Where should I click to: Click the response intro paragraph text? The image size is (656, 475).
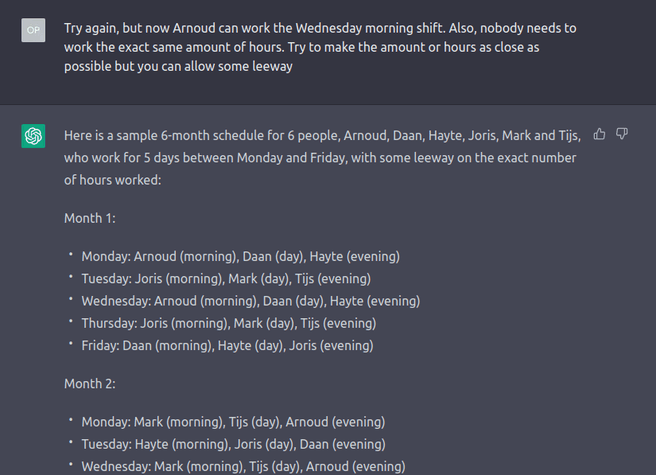pyautogui.click(x=322, y=158)
